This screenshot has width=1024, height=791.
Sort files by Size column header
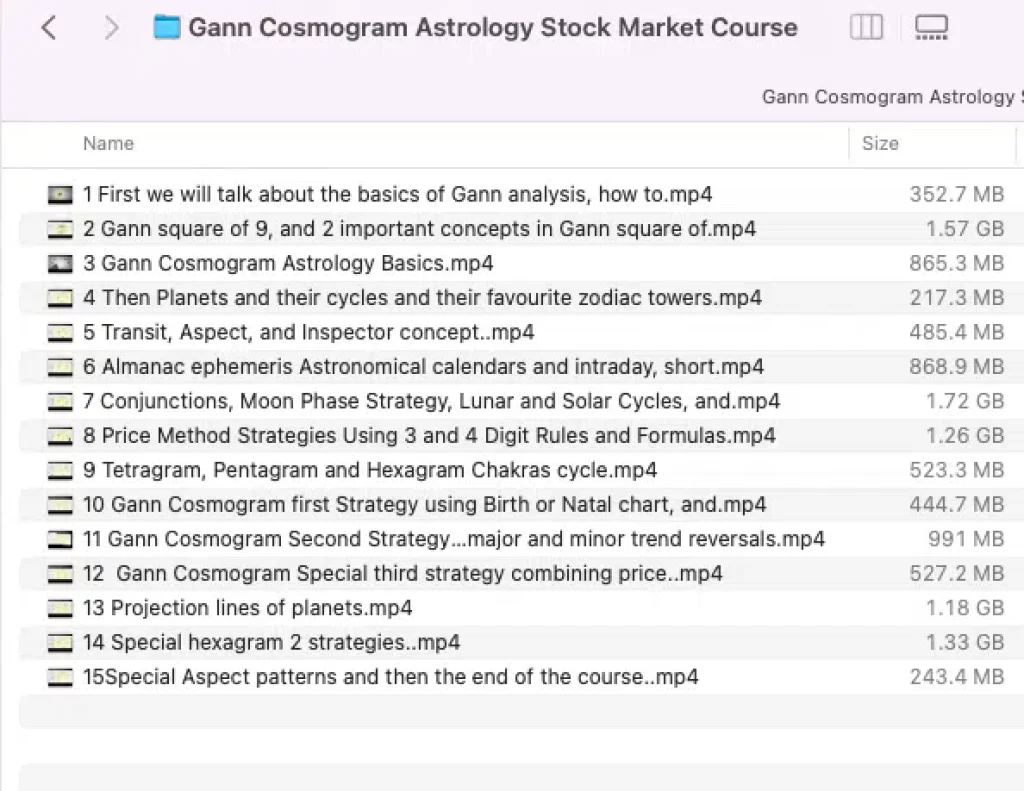coord(880,143)
